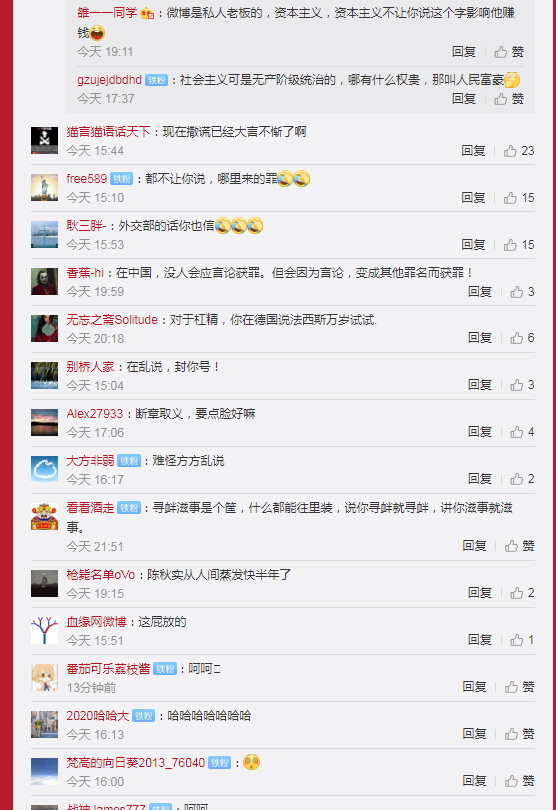
Task: Open 梵高的向日葵2013_76040's profile link
Action: click(x=135, y=762)
